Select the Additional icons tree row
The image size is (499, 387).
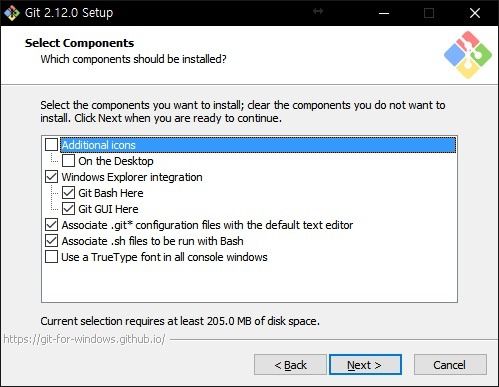258,145
